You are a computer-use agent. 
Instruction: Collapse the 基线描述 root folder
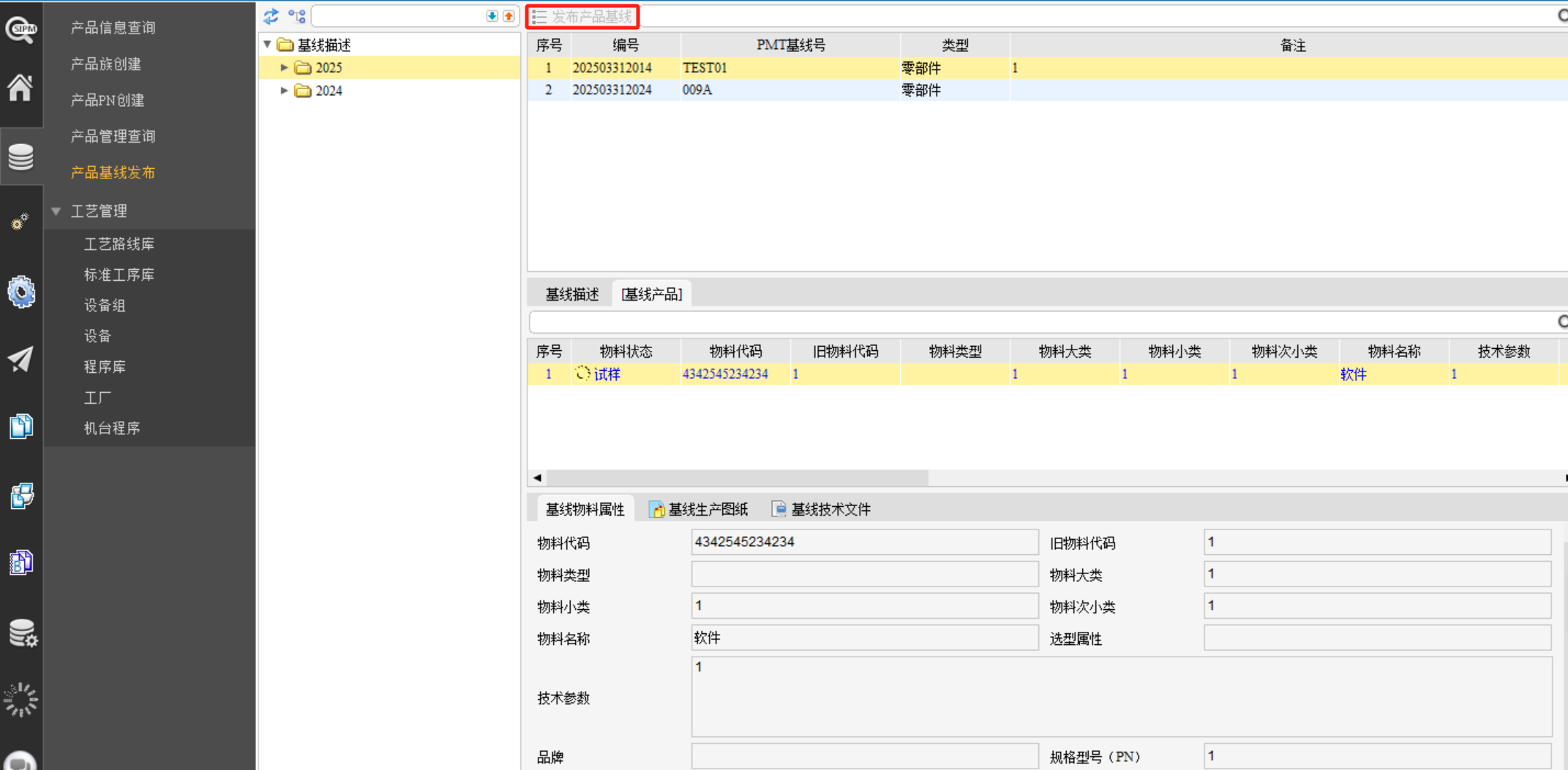pyautogui.click(x=268, y=45)
